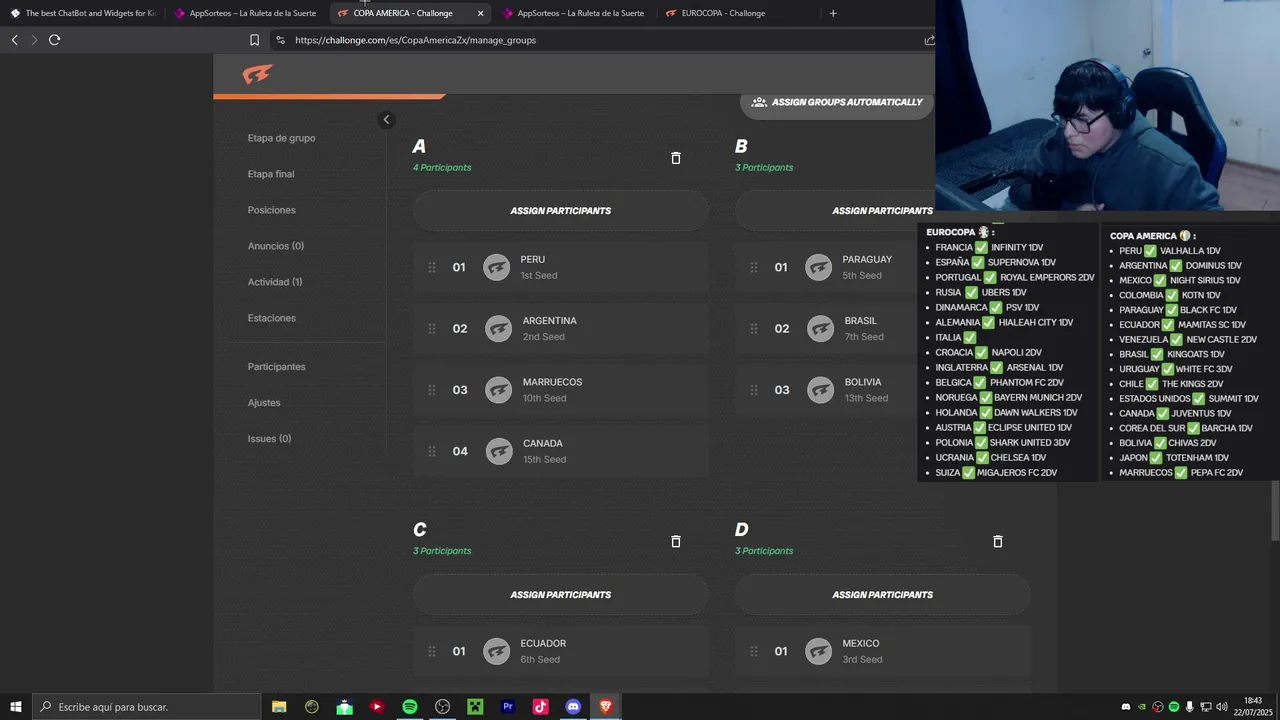Click the Challonge logo in the header
This screenshot has width=1280, height=720.
[x=257, y=75]
